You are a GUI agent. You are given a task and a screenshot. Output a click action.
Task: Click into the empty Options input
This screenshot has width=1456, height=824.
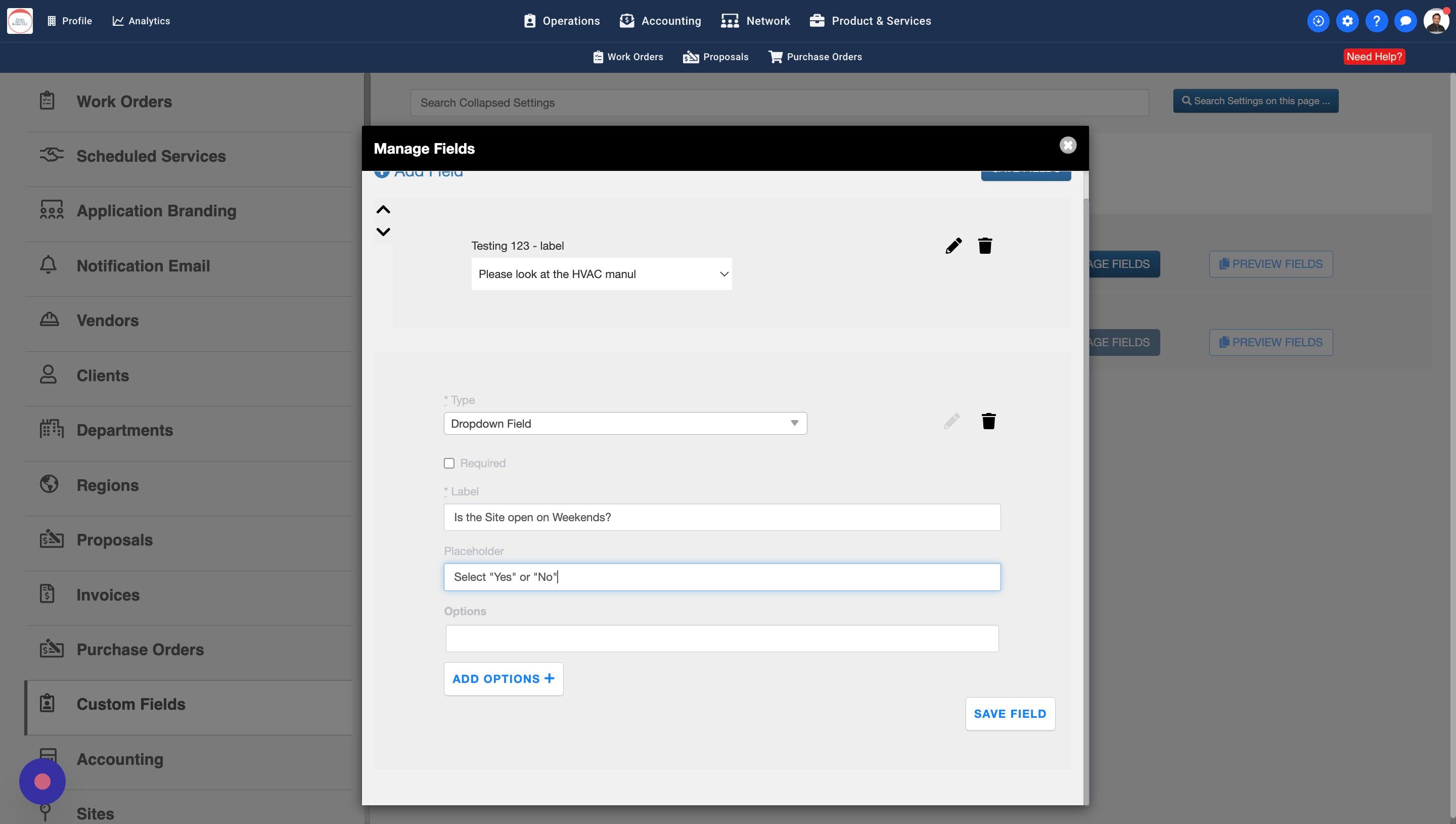(x=721, y=638)
